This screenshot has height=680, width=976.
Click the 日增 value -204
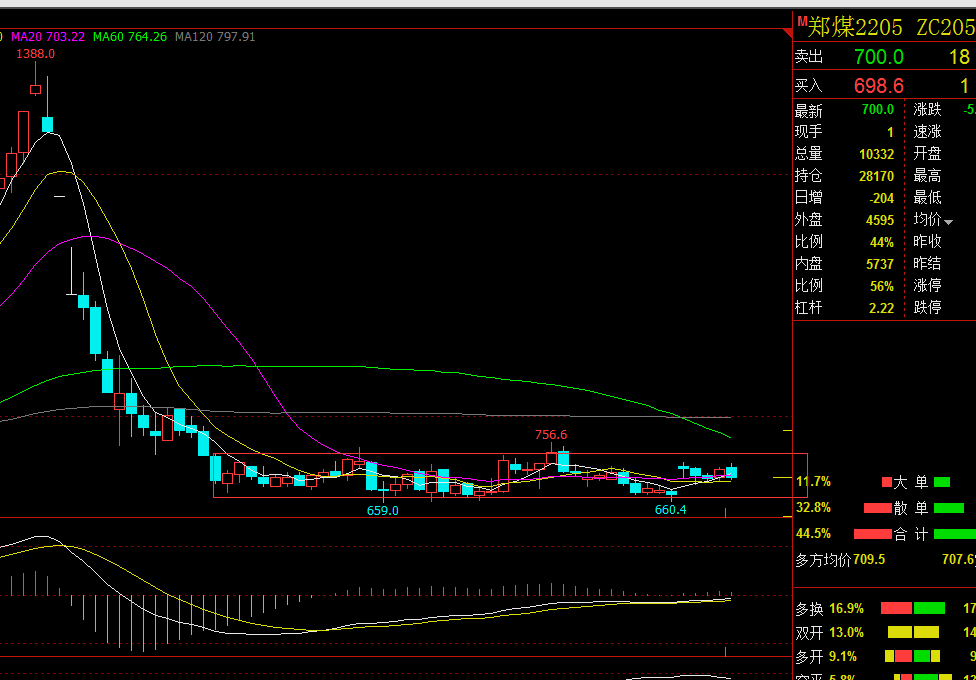(x=881, y=199)
